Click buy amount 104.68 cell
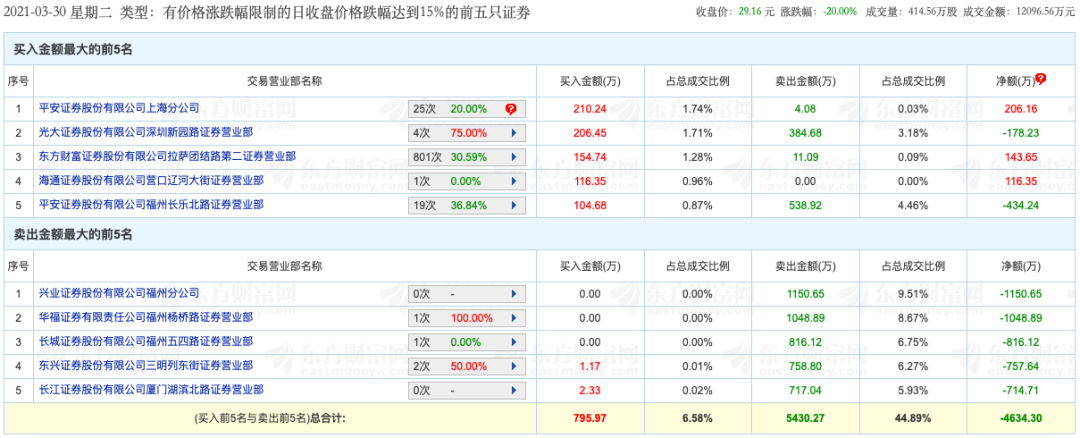The image size is (1080, 438). pyautogui.click(x=589, y=205)
